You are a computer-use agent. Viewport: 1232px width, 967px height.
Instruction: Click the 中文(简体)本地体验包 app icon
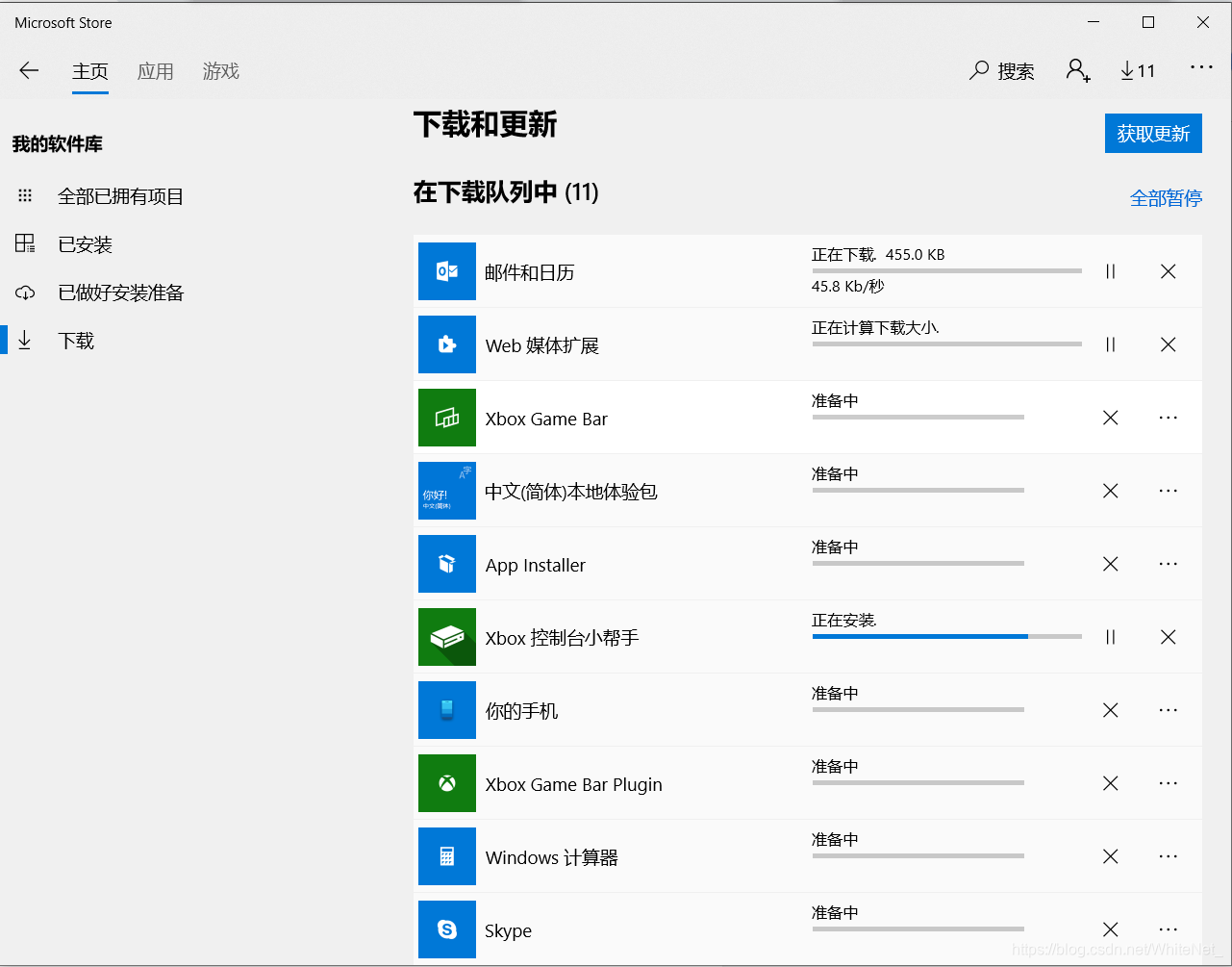click(x=447, y=491)
